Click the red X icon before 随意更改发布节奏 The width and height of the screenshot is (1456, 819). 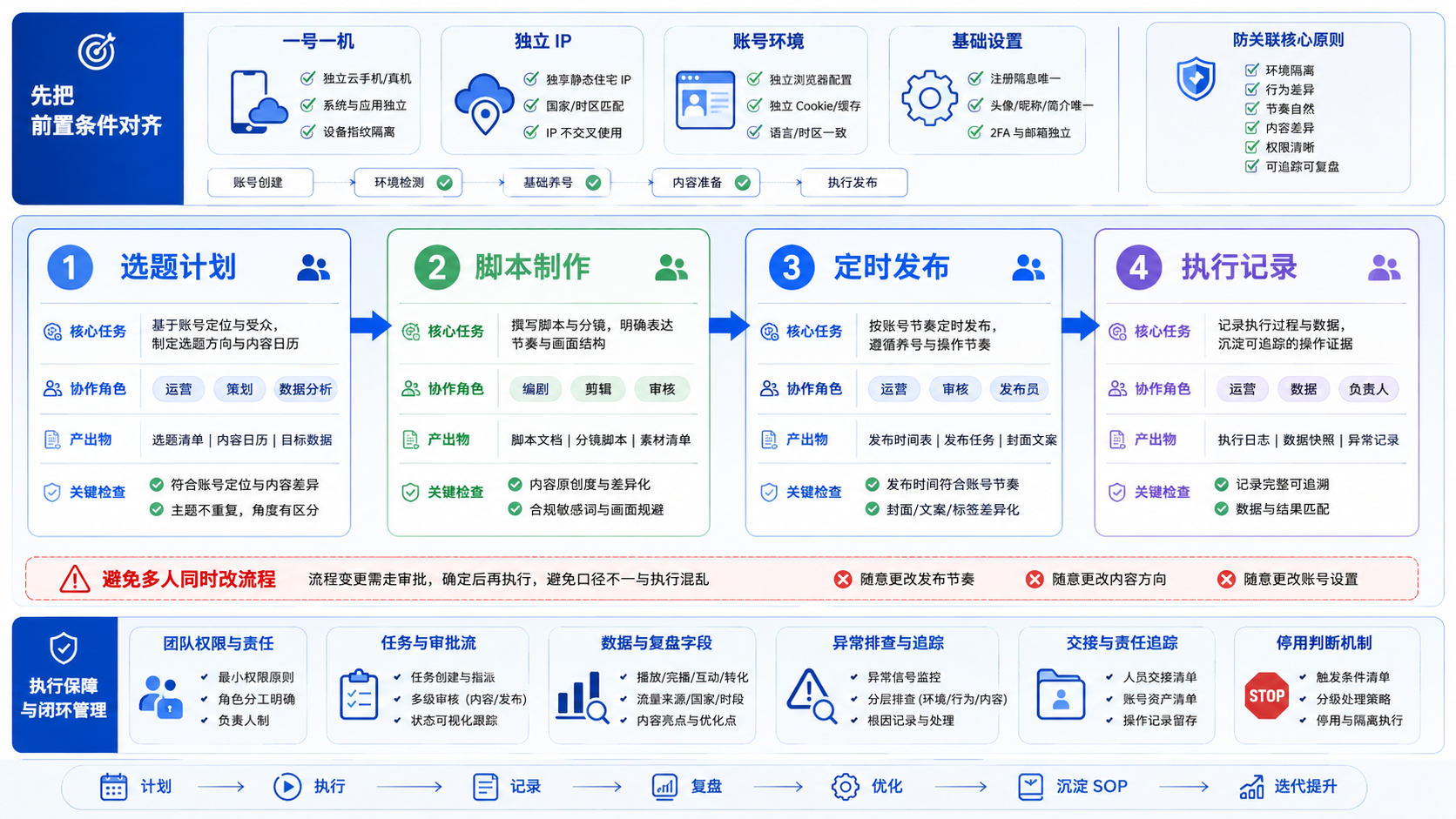coord(843,580)
